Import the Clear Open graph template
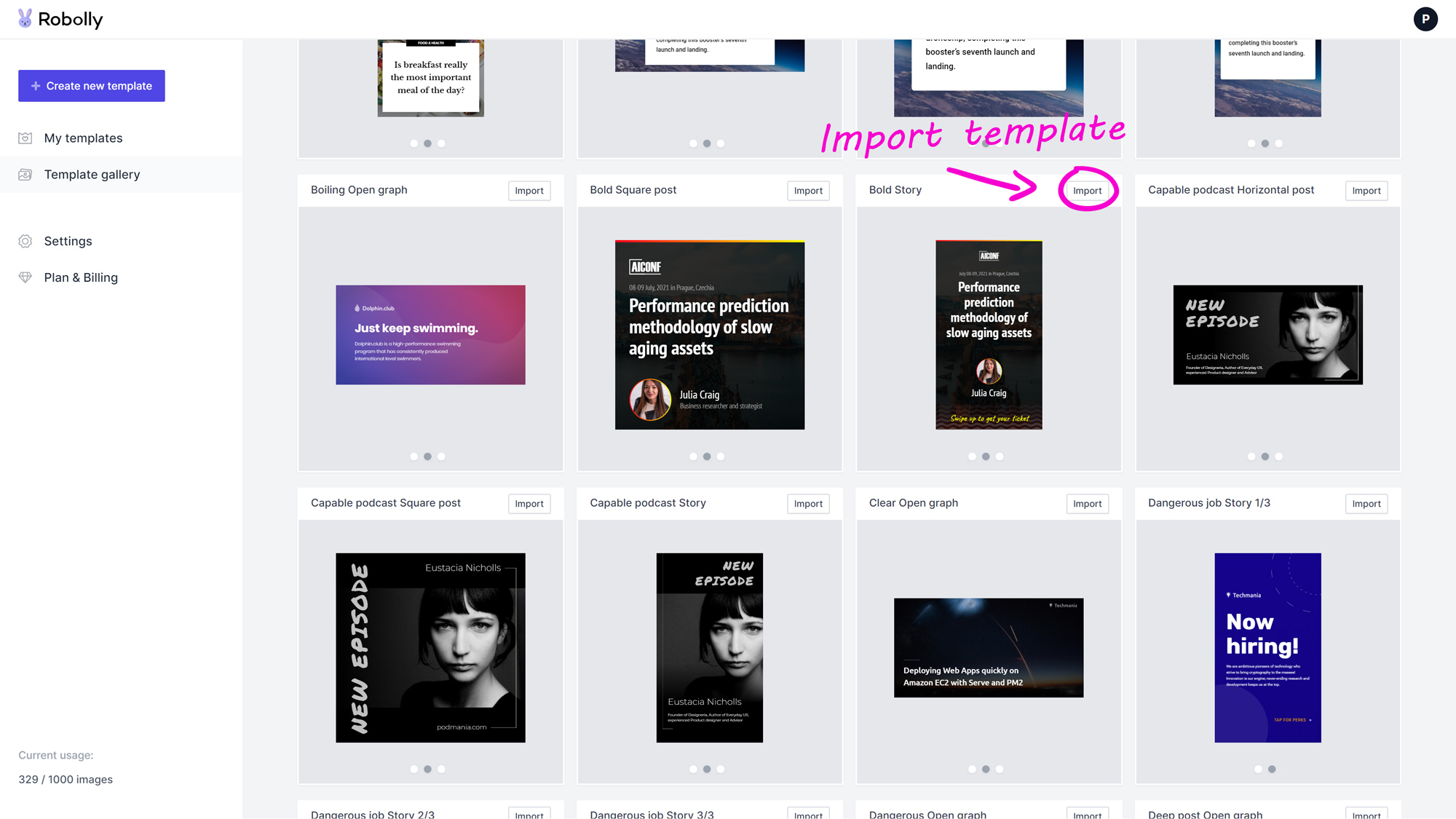This screenshot has width=1456, height=819. [1087, 504]
